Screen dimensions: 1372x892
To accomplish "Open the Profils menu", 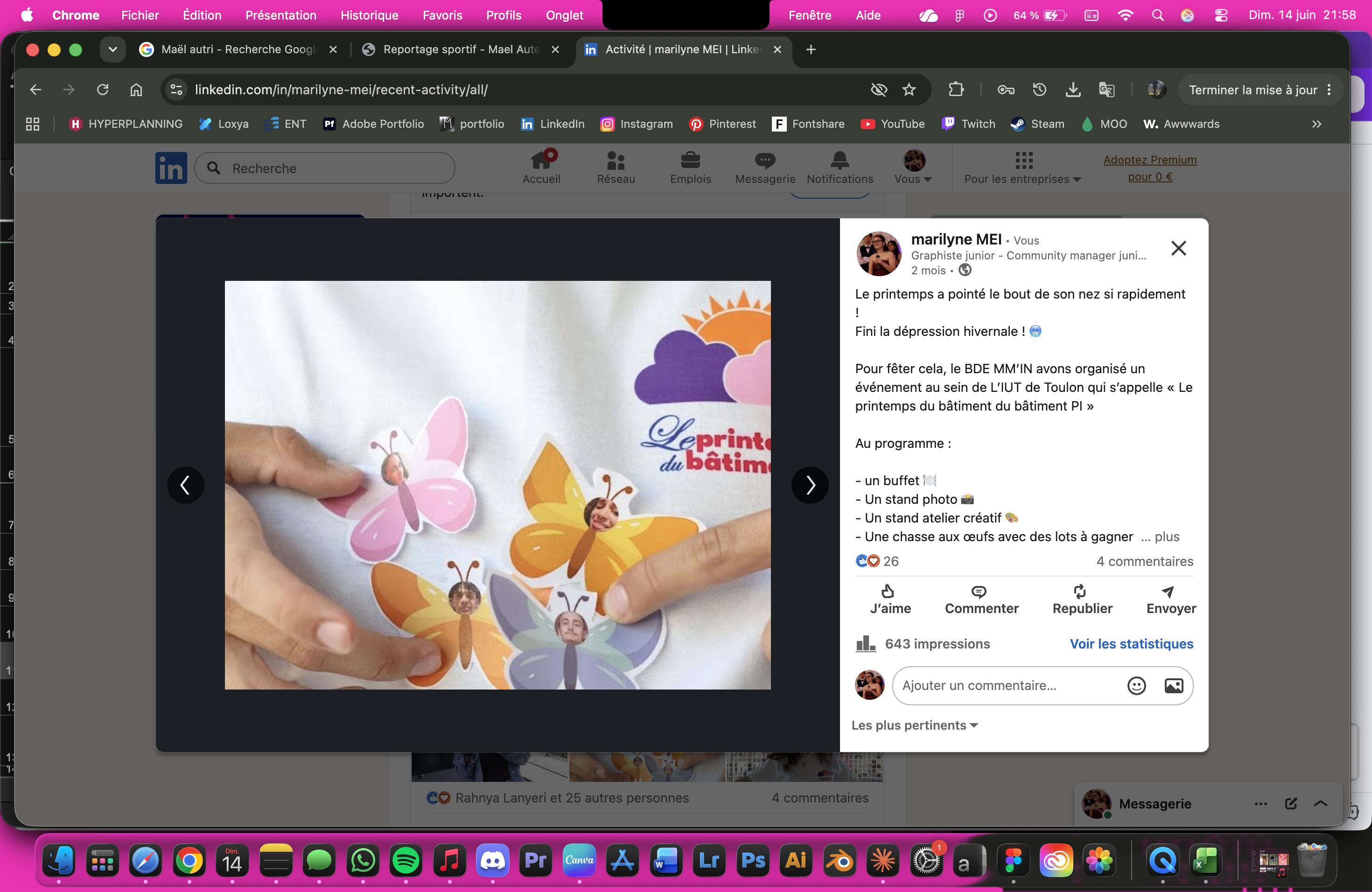I will pos(503,15).
